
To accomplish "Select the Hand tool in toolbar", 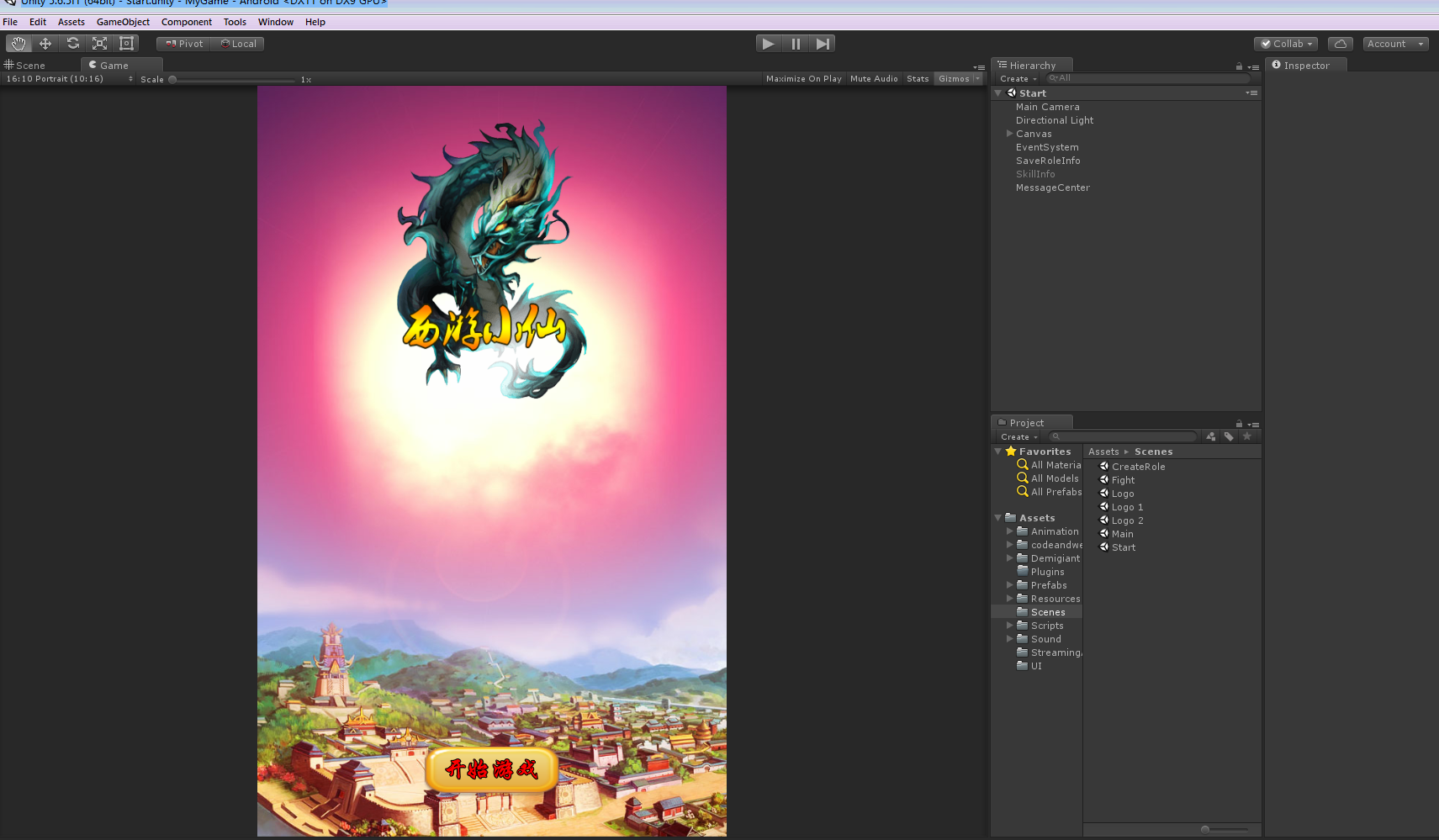I will click(x=19, y=44).
